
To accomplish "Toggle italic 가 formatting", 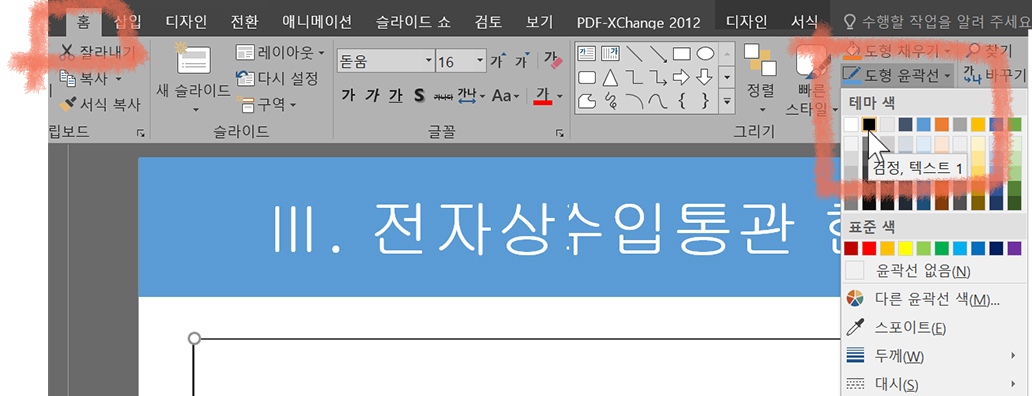I will [372, 96].
